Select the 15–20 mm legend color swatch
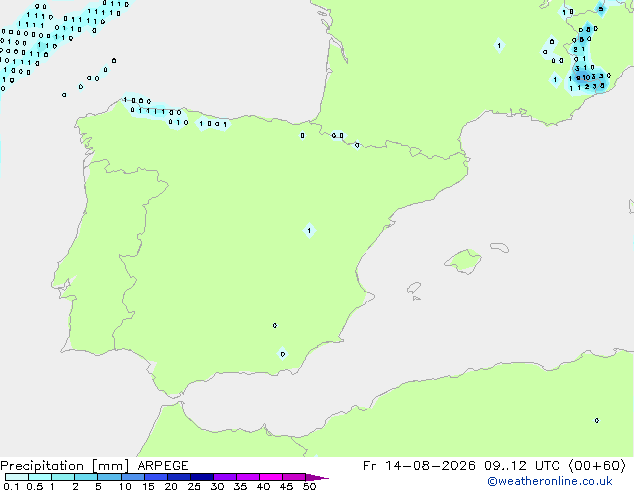 [x=155, y=477]
